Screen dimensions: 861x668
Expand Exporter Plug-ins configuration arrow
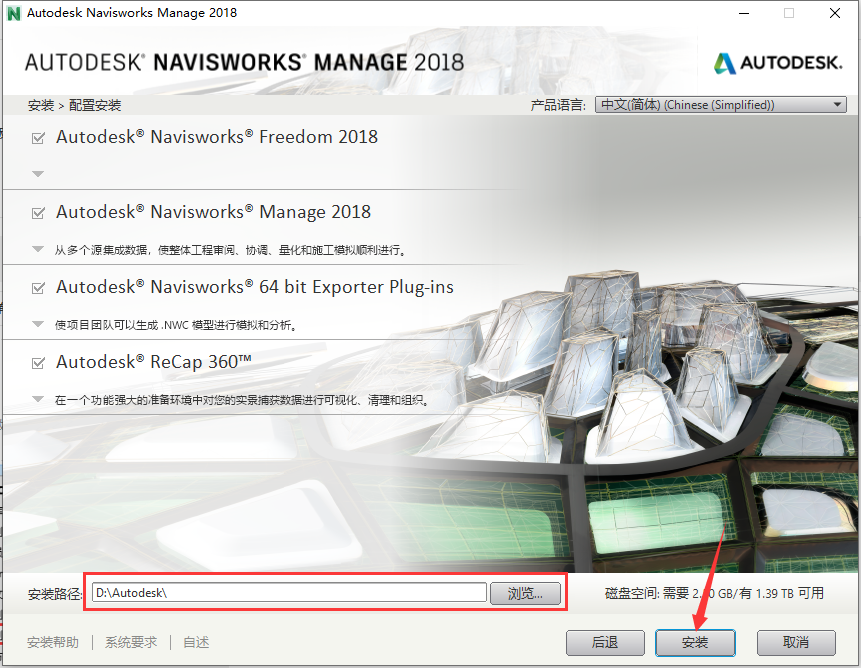tap(38, 324)
